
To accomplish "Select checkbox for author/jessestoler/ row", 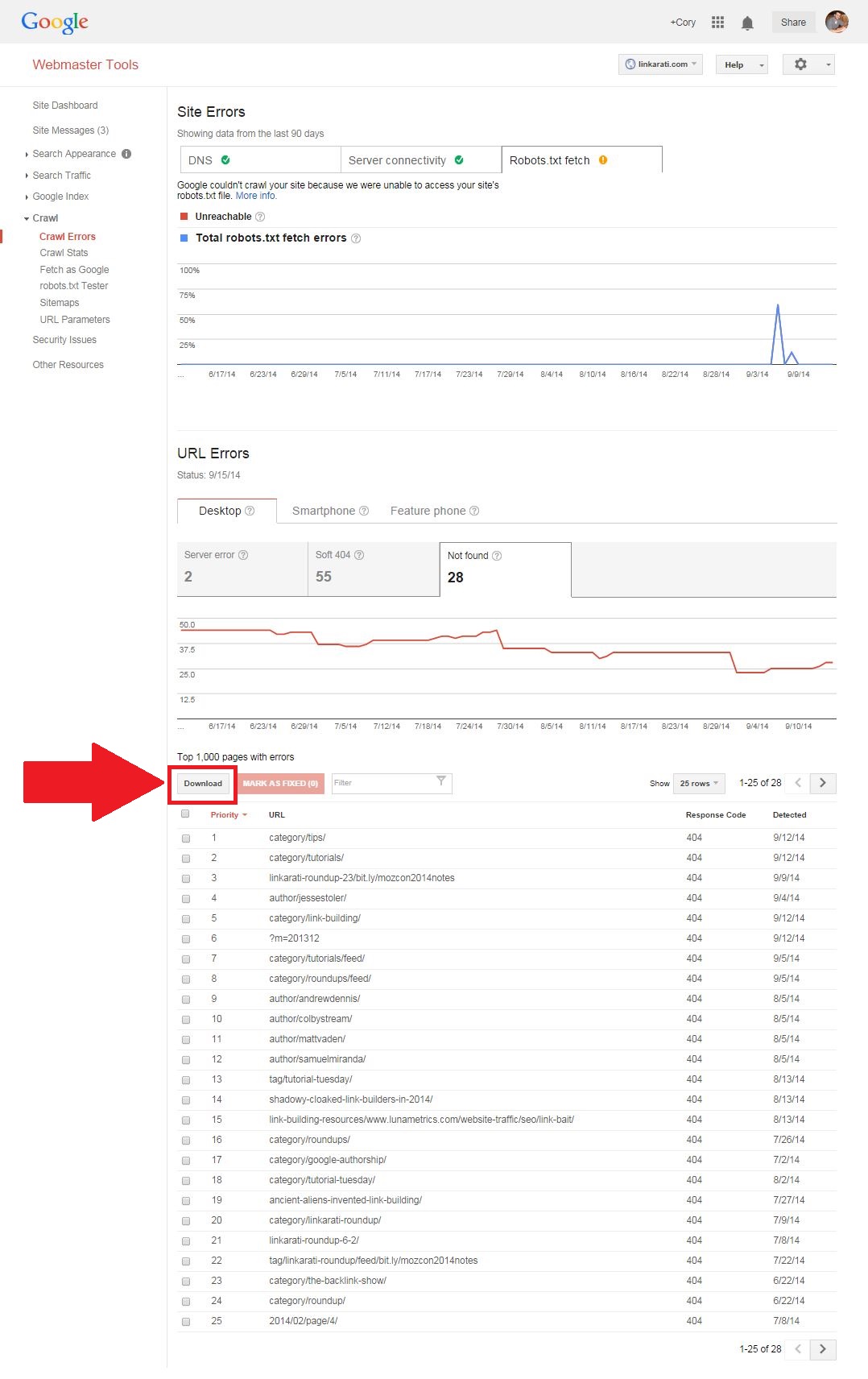I will (x=186, y=899).
